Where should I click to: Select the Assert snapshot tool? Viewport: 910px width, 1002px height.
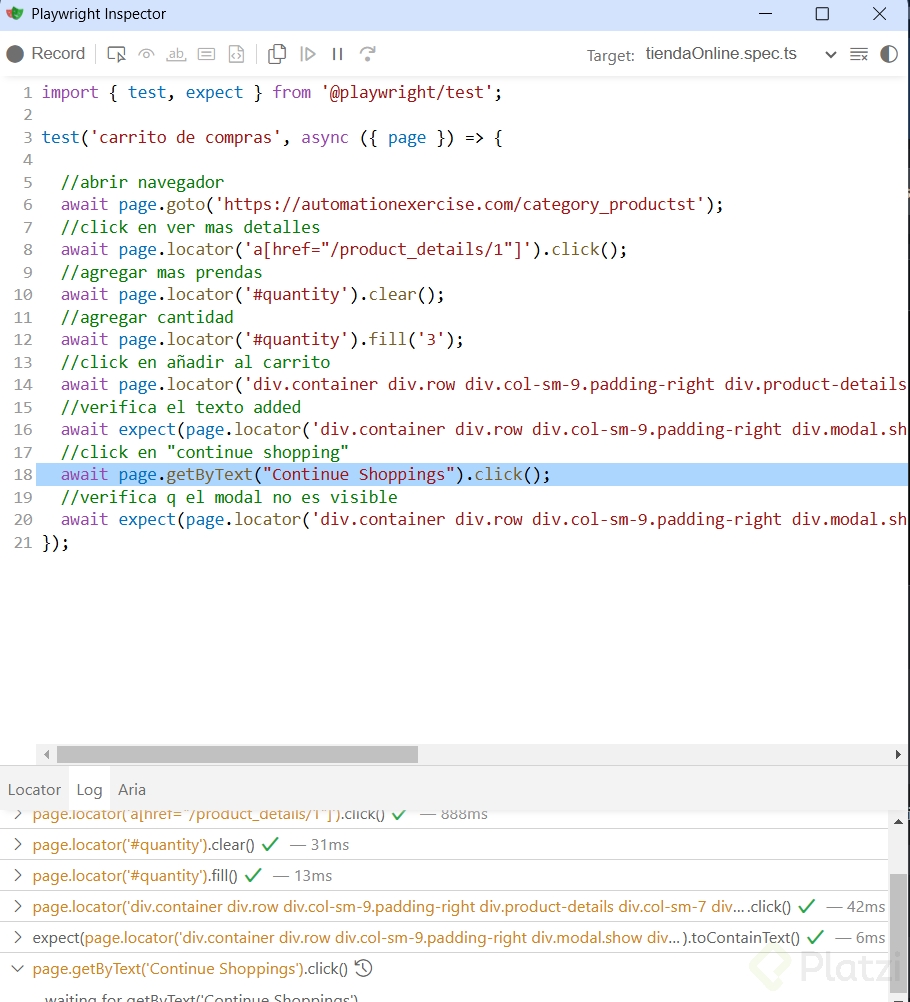pyautogui.click(x=236, y=54)
